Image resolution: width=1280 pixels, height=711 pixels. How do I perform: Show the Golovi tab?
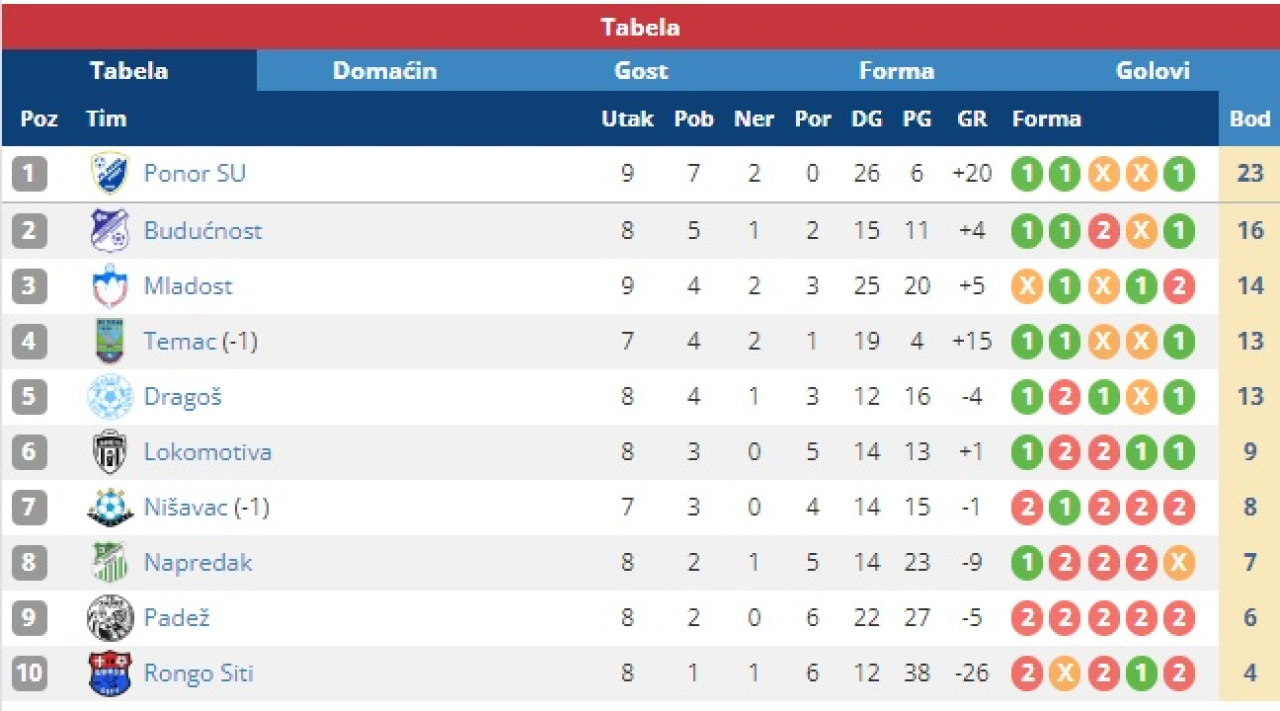1153,71
